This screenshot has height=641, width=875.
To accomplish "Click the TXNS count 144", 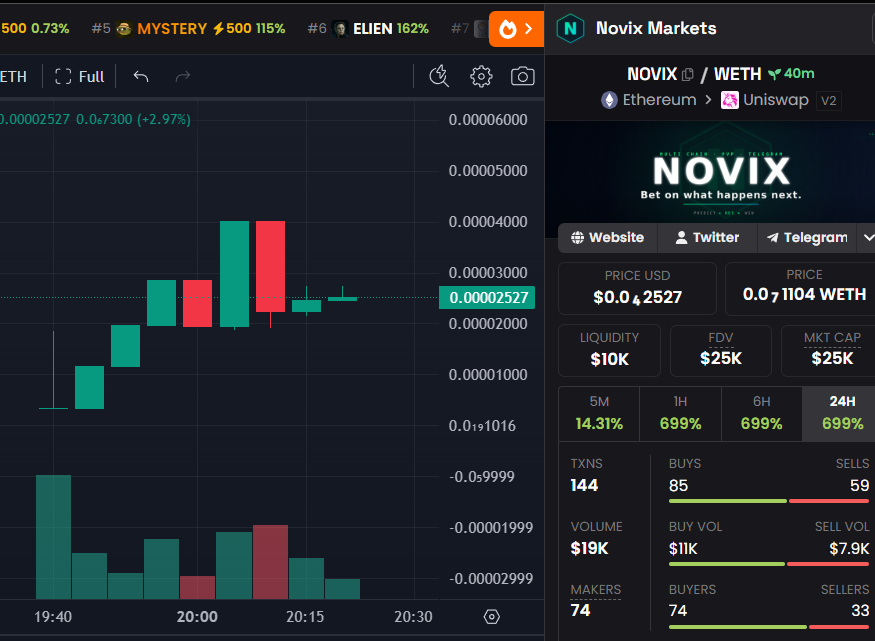I will tap(584, 485).
